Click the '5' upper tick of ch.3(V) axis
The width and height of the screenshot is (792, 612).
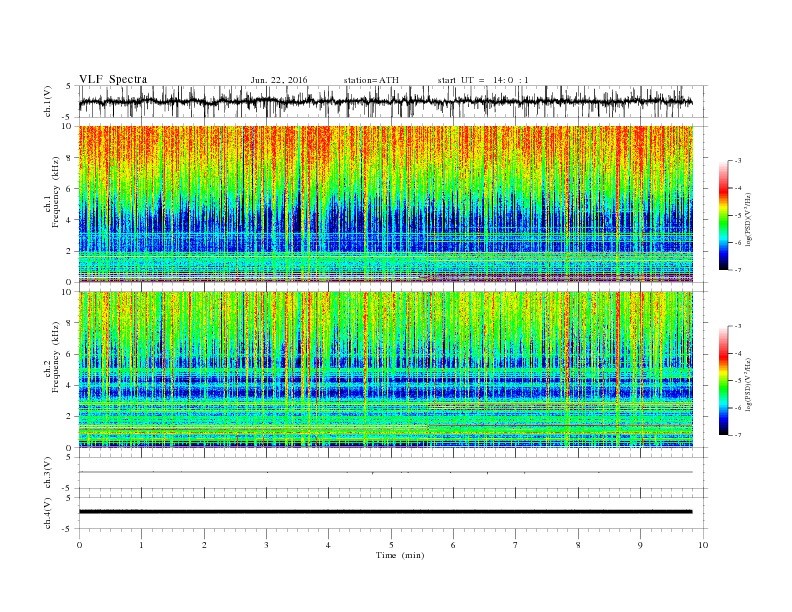pos(68,457)
